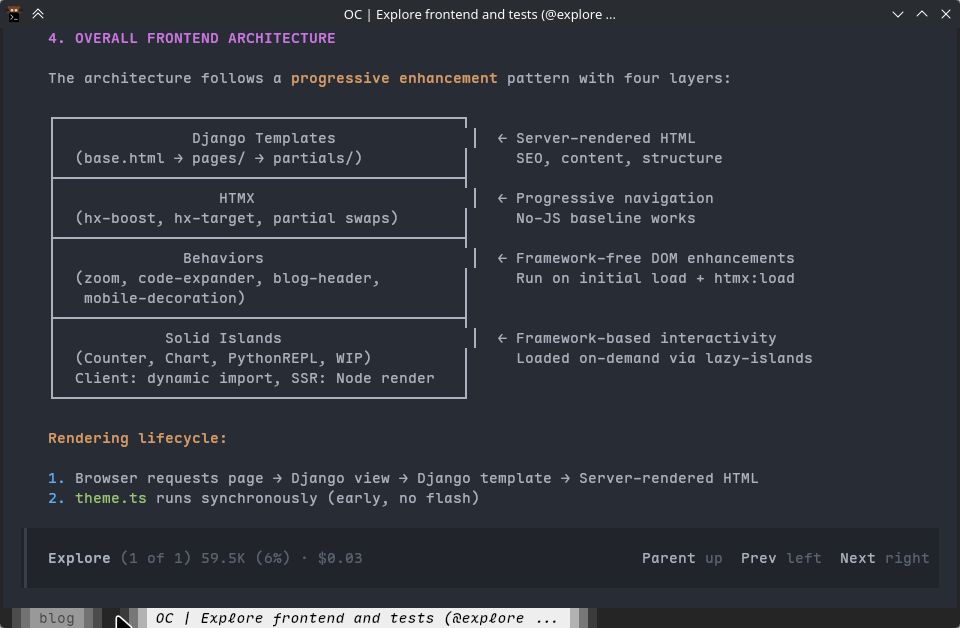Click the terminal app icon in title bar
Screen dimensions: 960x628
click(x=13, y=13)
